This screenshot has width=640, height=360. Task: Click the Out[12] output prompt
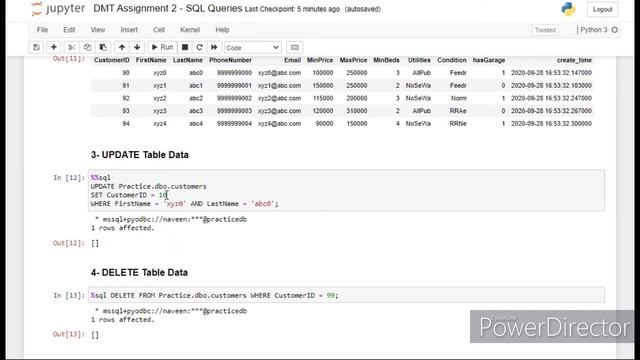click(x=69, y=243)
